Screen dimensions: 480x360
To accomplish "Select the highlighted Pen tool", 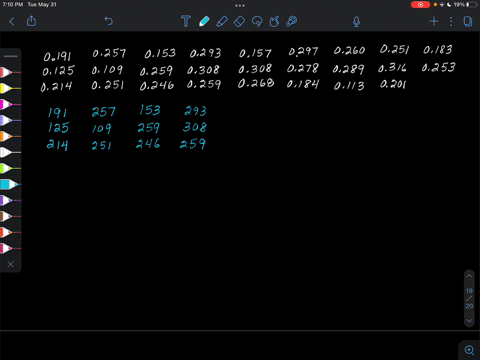I will pyautogui.click(x=204, y=21).
